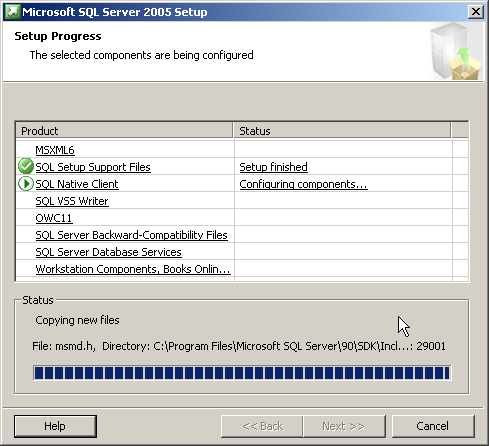489x446 pixels.
Task: Click the Help button
Action: coord(55,426)
